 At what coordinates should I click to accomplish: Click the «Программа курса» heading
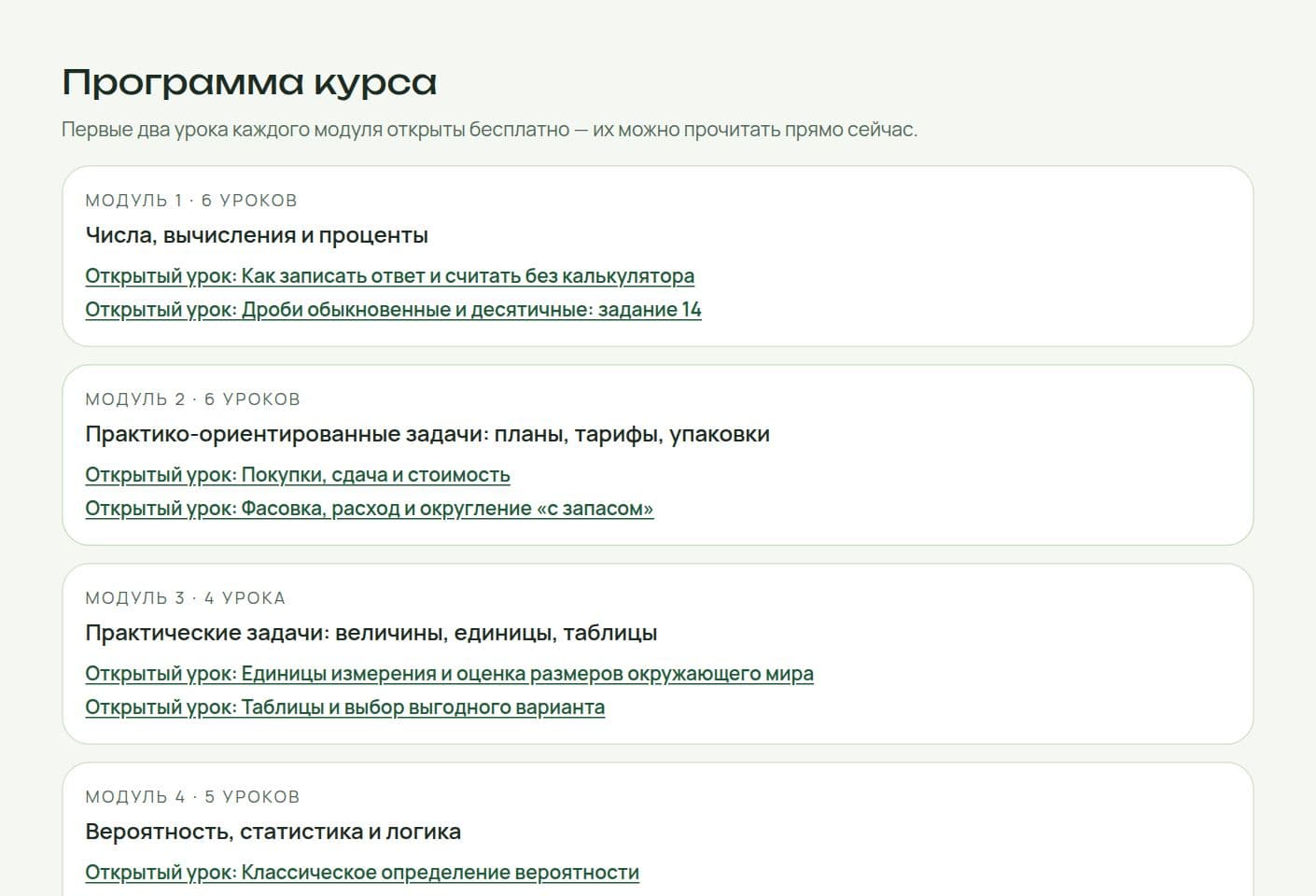tap(249, 82)
